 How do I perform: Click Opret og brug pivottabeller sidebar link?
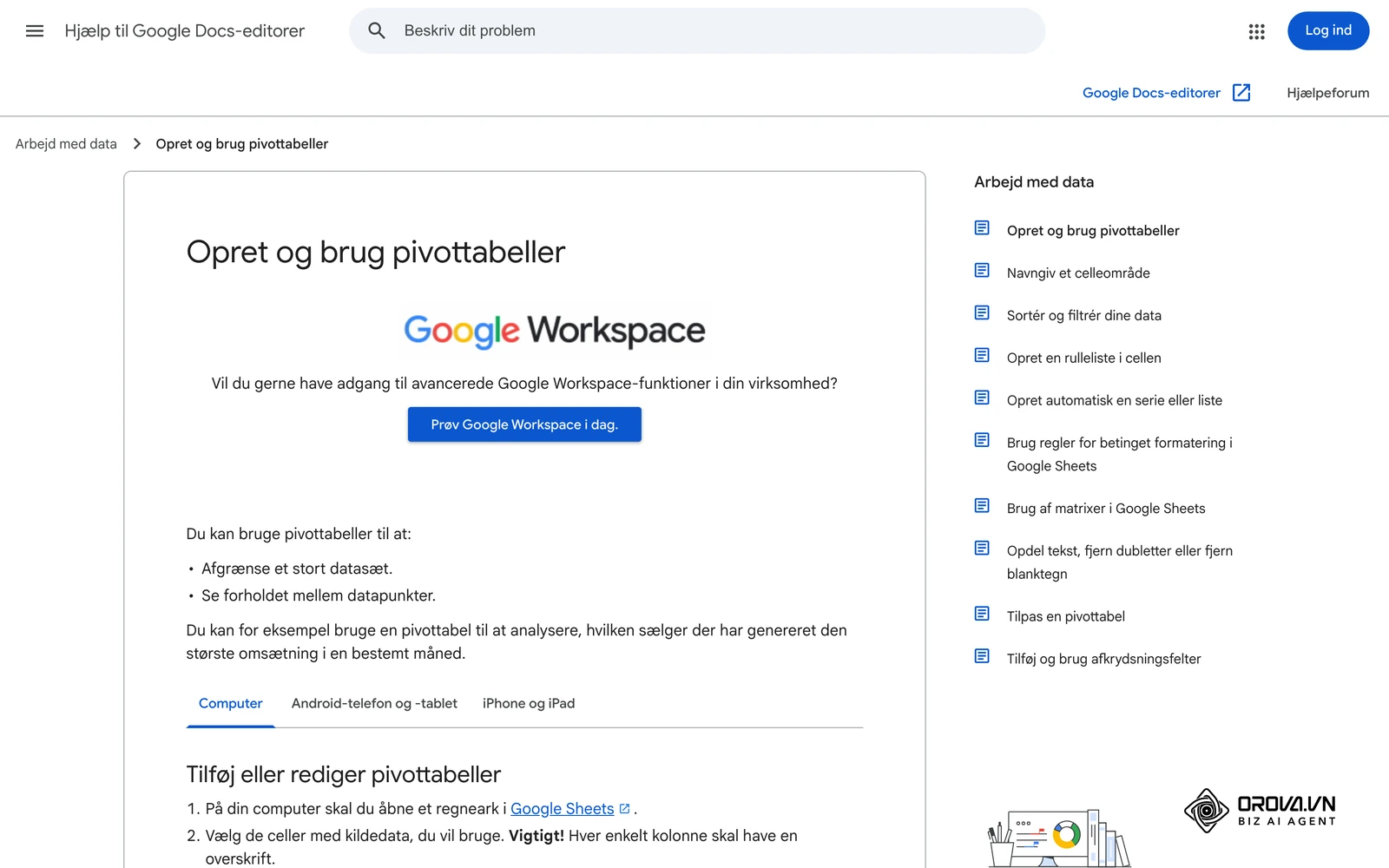pyautogui.click(x=1093, y=230)
